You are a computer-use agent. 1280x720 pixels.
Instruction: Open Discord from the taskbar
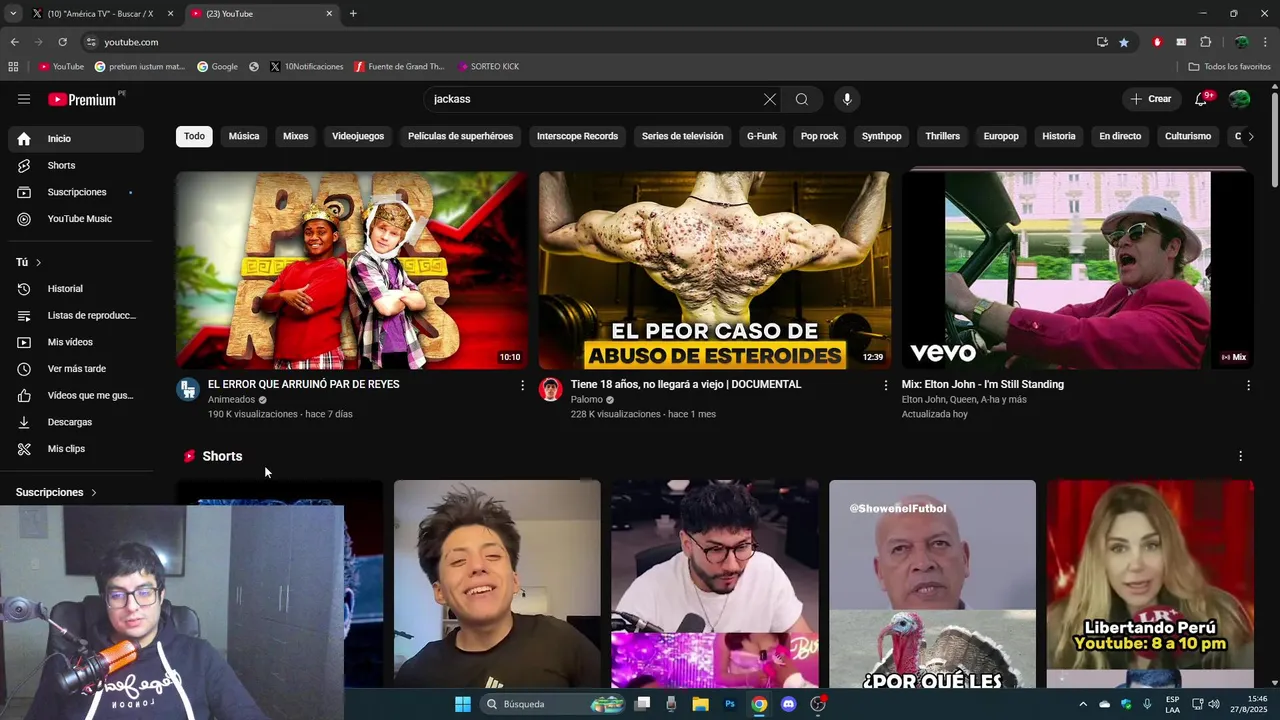(788, 704)
